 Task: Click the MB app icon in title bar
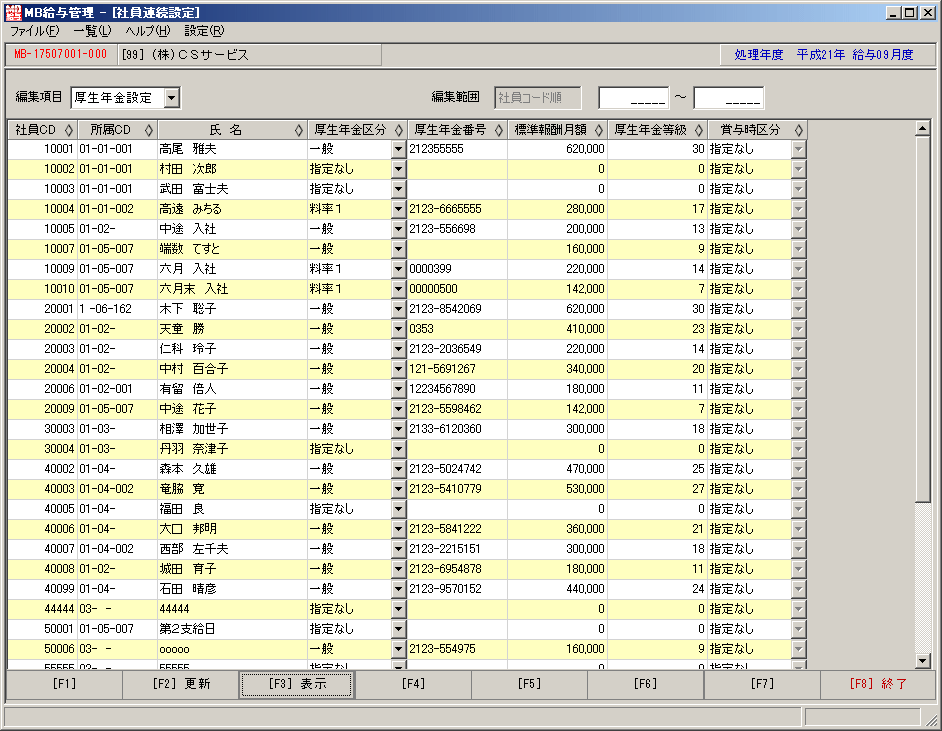pyautogui.click(x=13, y=12)
